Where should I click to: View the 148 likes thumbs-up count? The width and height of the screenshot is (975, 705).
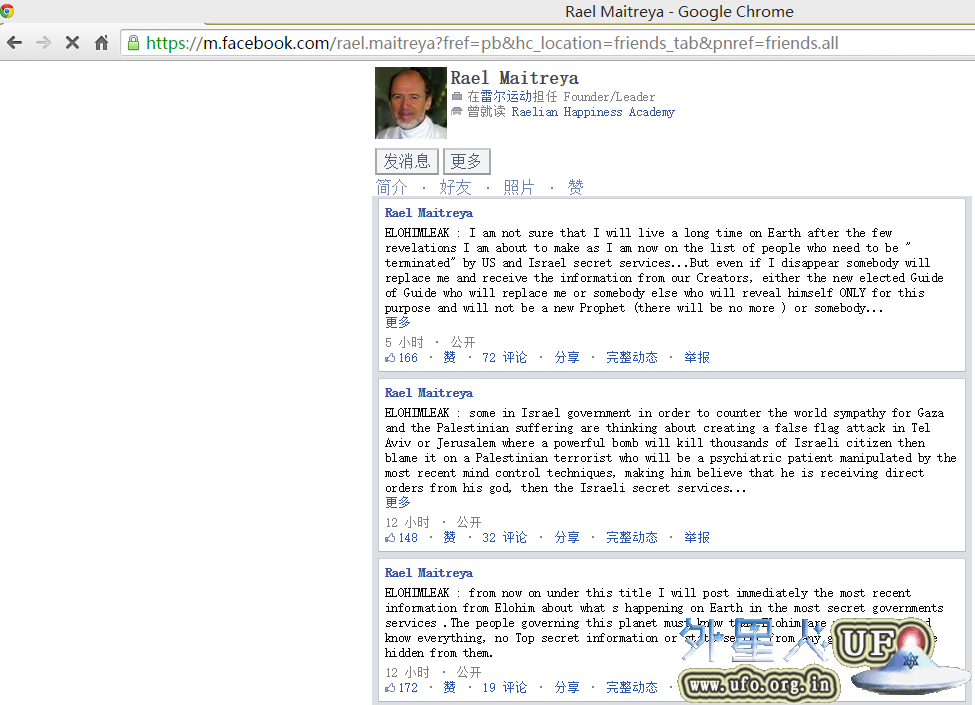pyautogui.click(x=402, y=538)
